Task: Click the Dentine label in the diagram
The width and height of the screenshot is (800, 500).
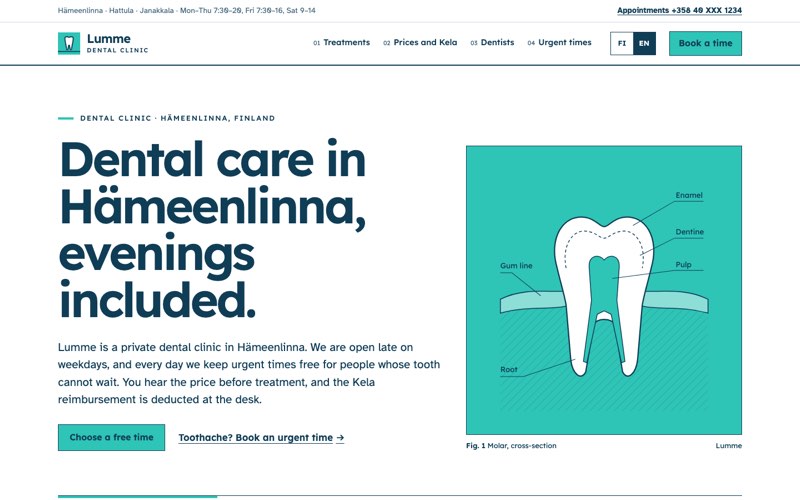Action: pyautogui.click(x=689, y=232)
